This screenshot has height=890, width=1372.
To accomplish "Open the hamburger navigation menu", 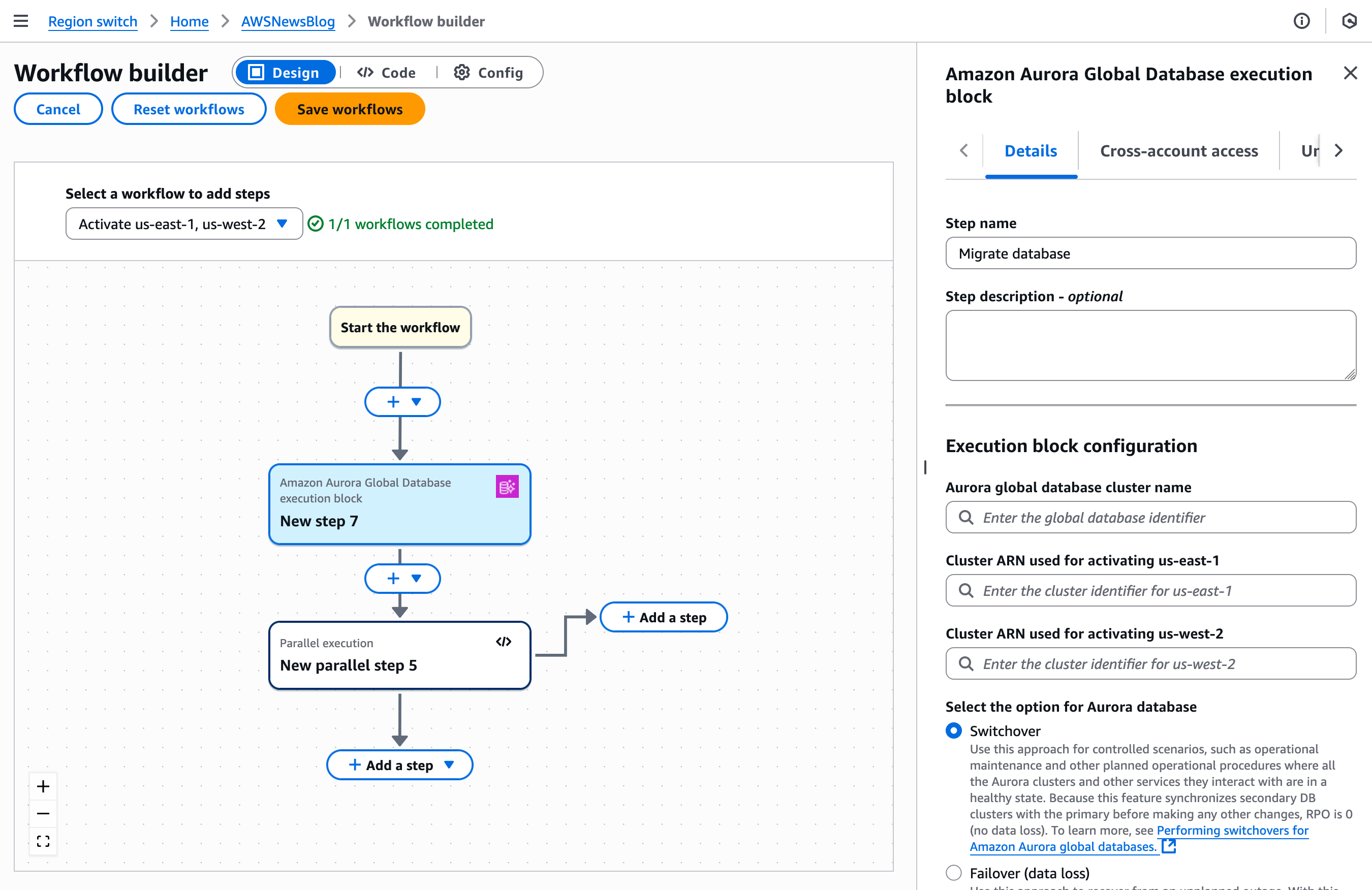I will (21, 21).
